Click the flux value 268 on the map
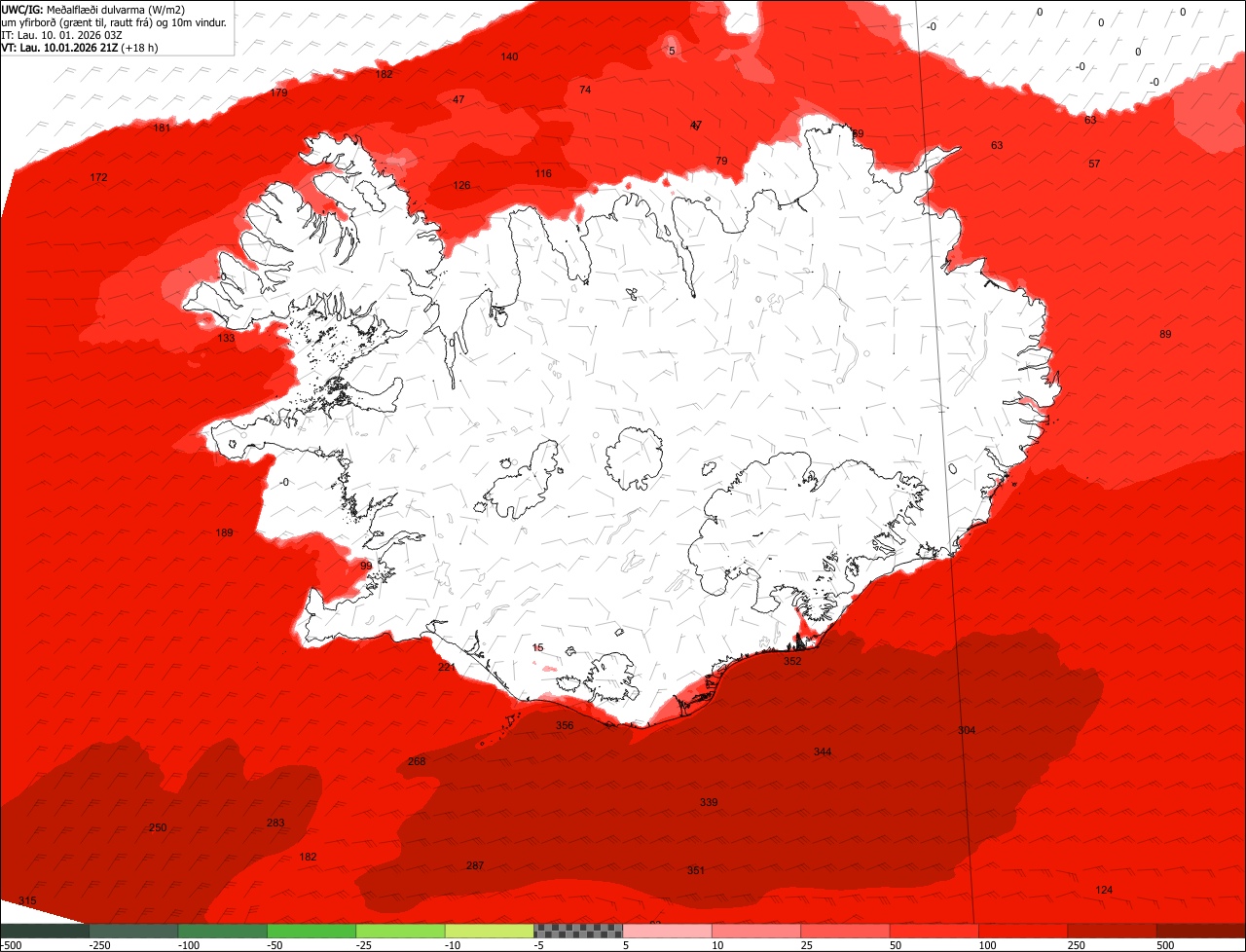 pyautogui.click(x=417, y=761)
